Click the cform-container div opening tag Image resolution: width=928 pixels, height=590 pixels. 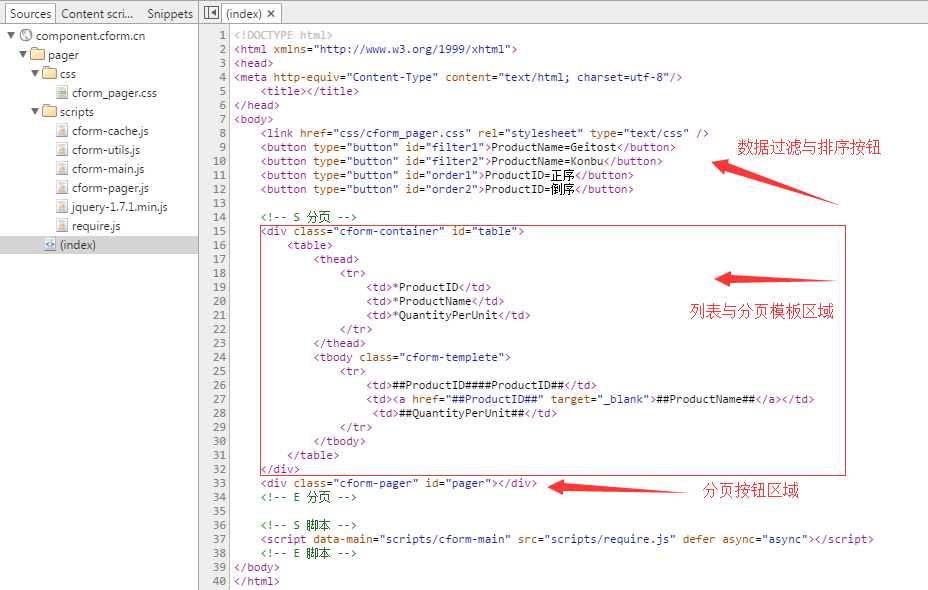(392, 231)
